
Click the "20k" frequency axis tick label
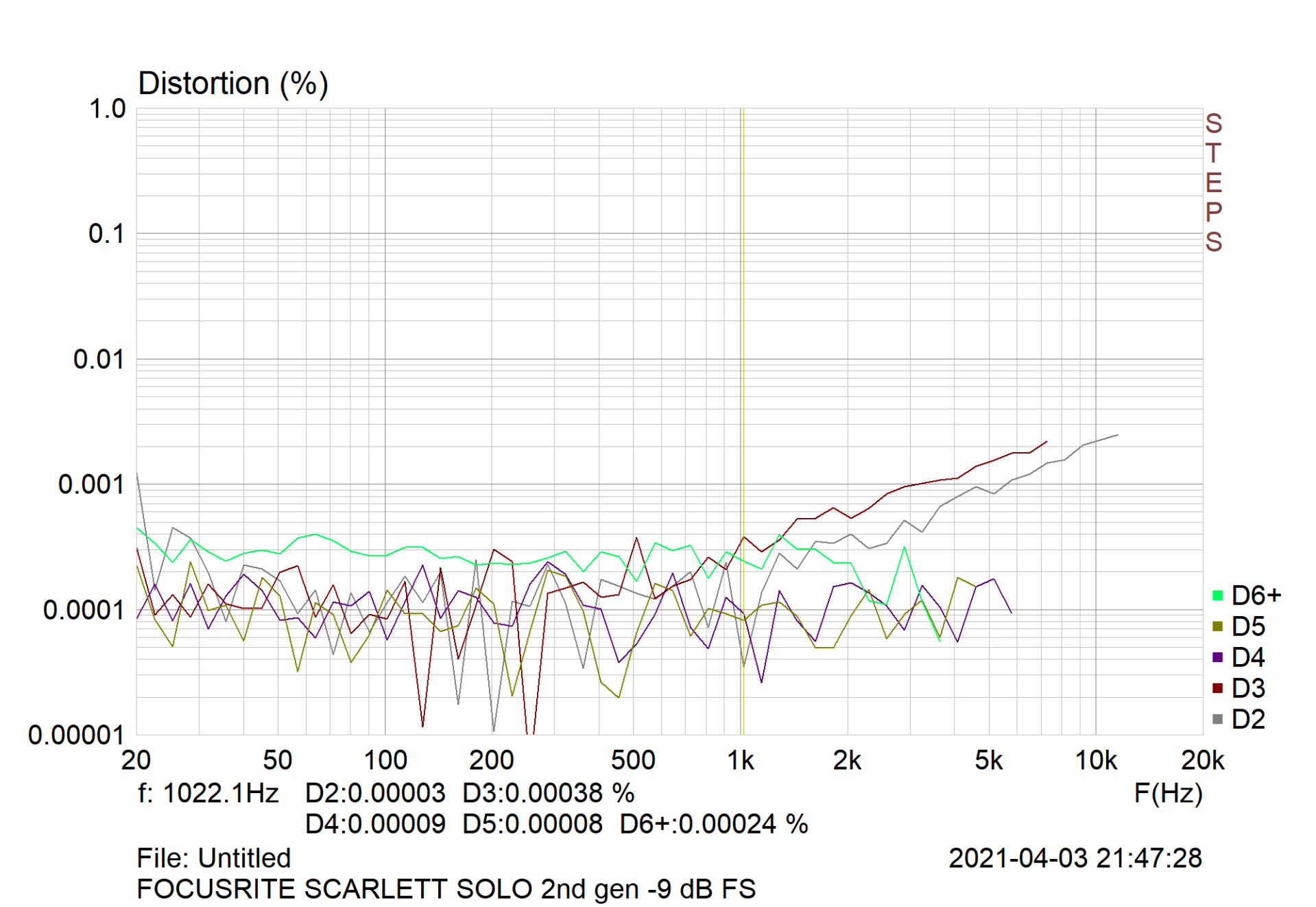[x=1203, y=760]
